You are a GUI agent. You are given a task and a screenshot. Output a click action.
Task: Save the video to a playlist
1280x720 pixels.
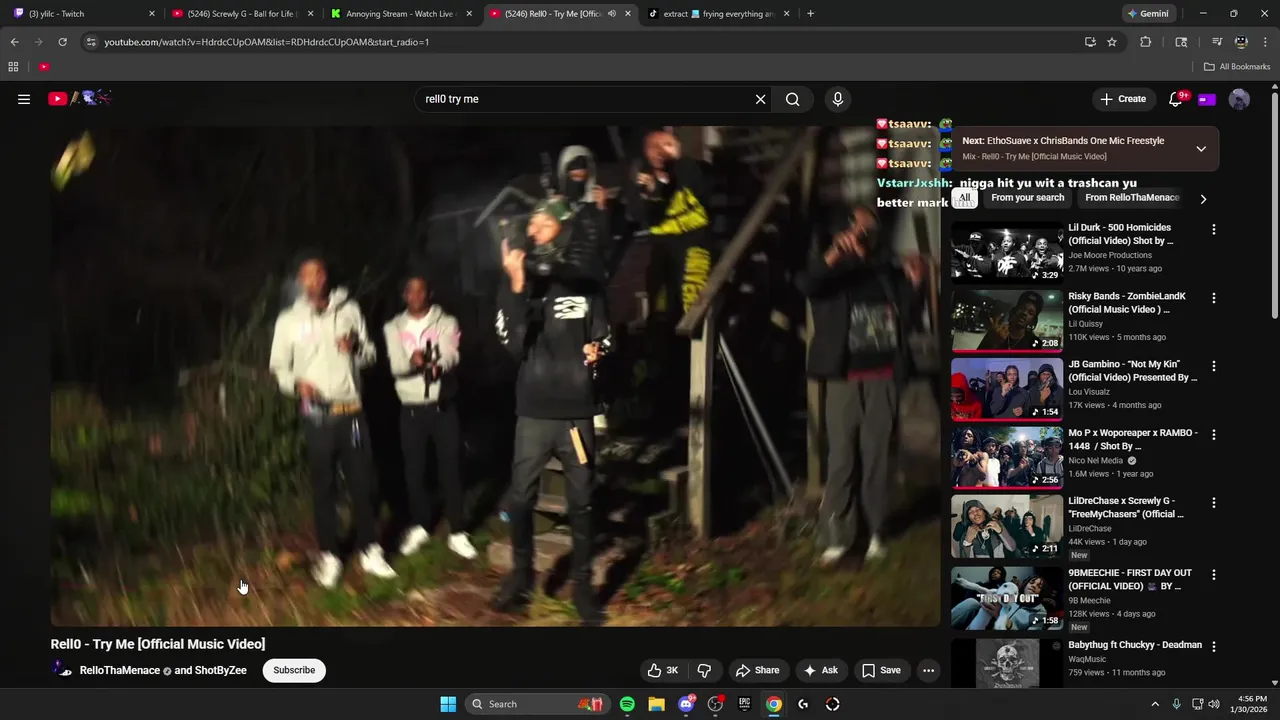tap(881, 670)
